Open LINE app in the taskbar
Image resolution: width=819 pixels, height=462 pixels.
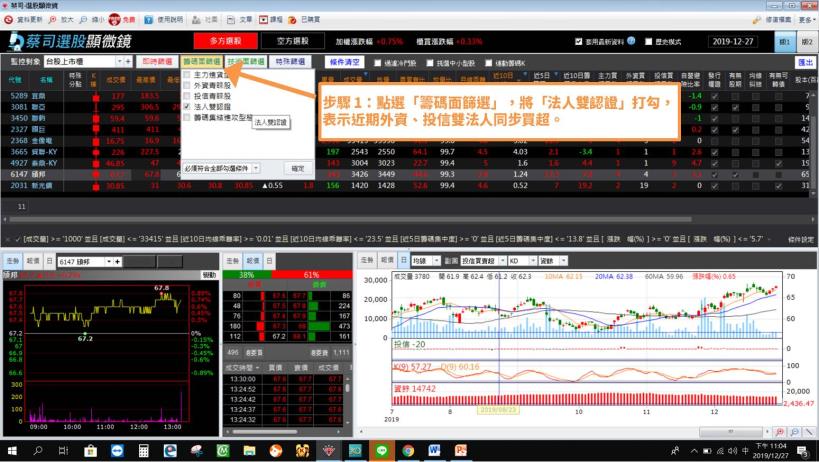click(381, 451)
